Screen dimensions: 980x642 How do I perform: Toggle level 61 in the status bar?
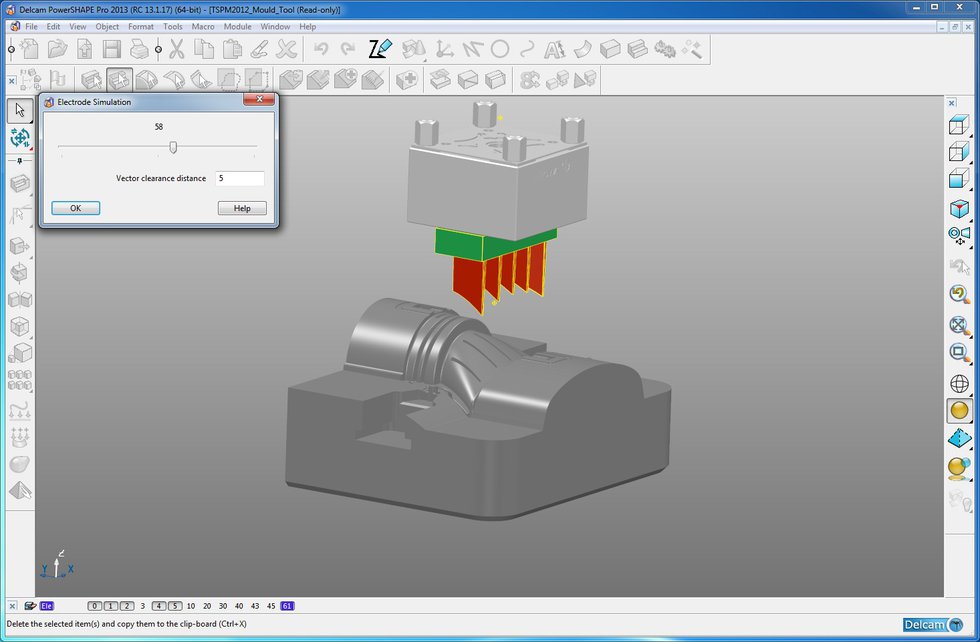[x=286, y=605]
